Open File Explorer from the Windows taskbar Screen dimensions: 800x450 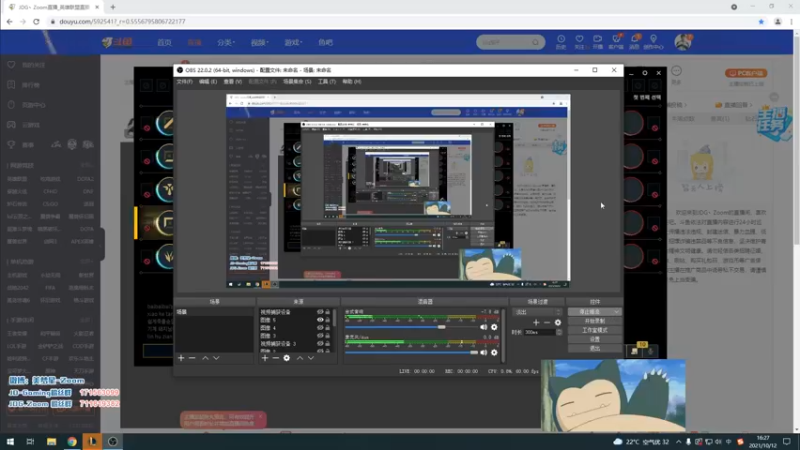point(51,441)
